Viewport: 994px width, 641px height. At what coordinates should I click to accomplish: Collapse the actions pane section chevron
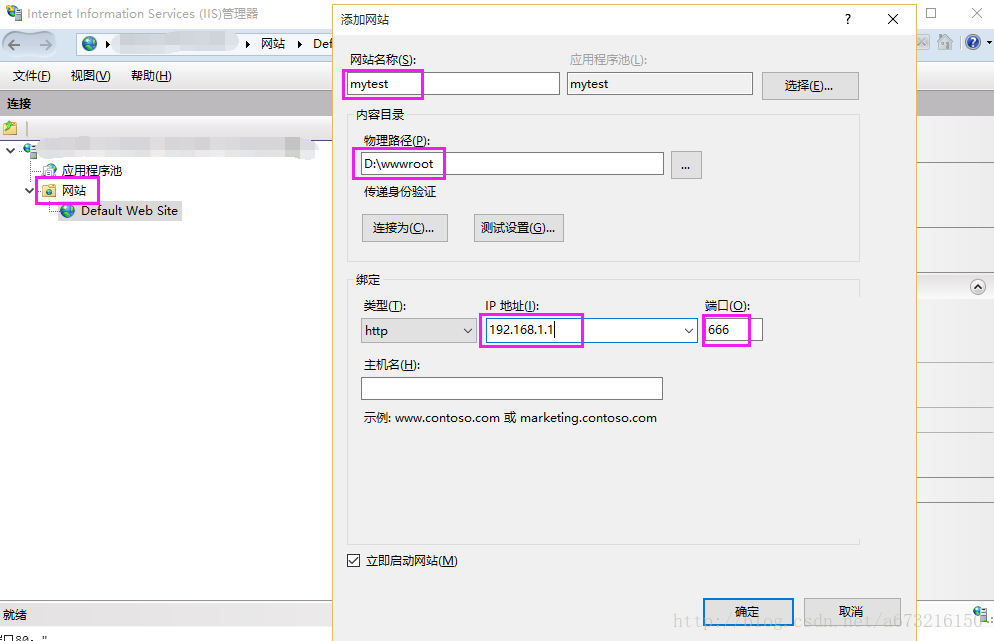point(978,287)
